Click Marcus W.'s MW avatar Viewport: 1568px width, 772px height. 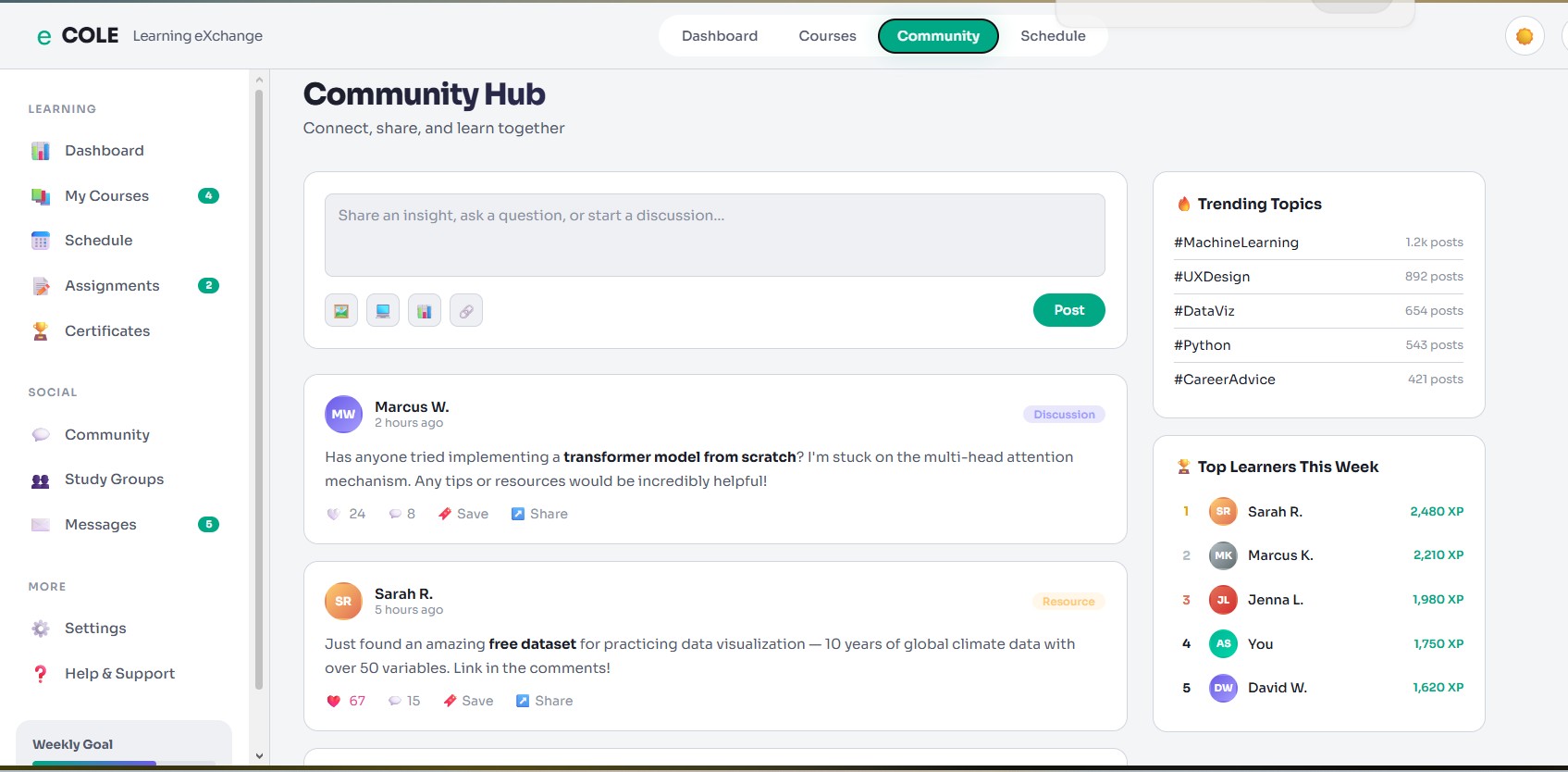tap(343, 415)
